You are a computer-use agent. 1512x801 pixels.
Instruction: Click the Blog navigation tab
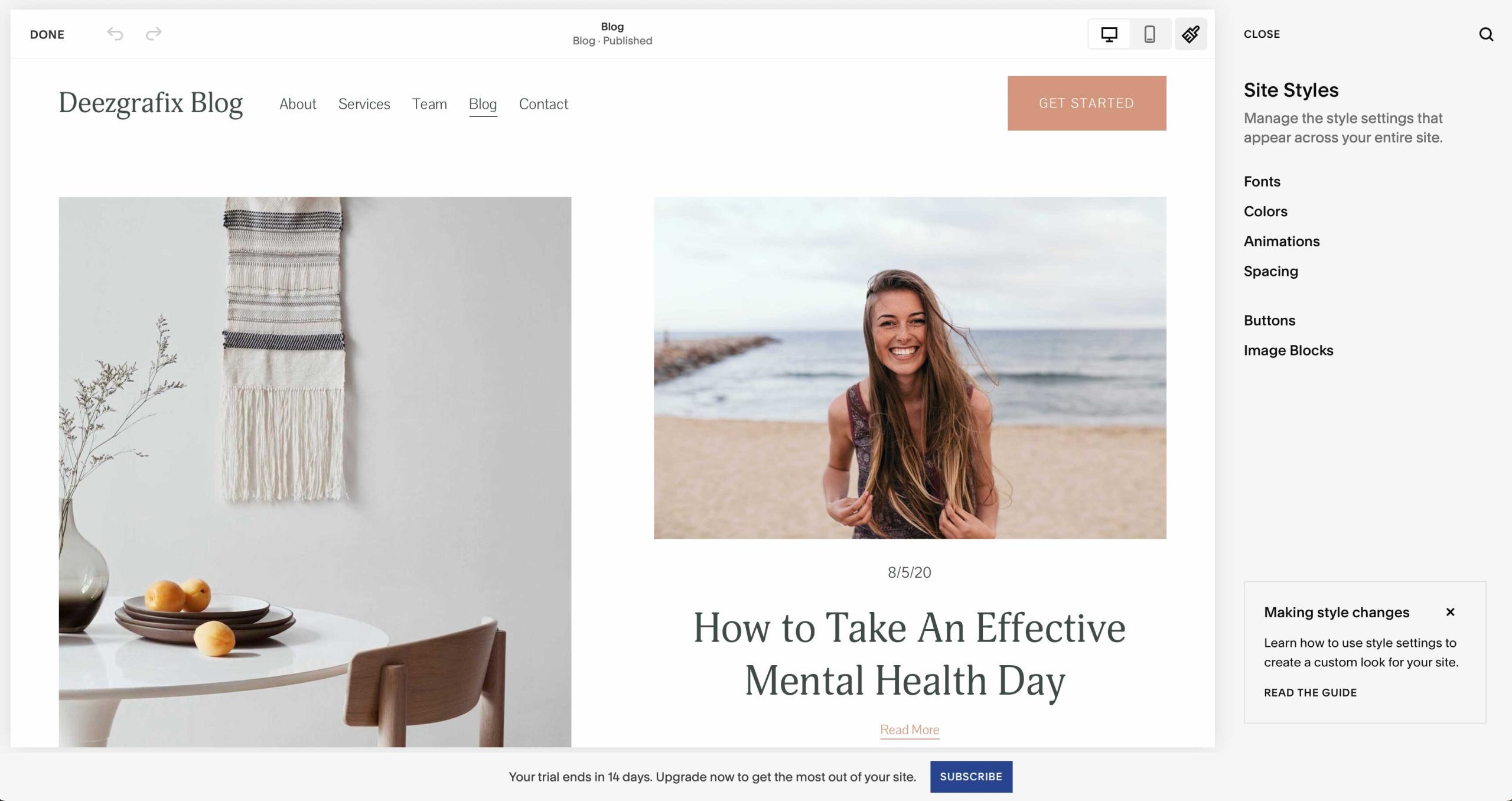click(x=483, y=103)
